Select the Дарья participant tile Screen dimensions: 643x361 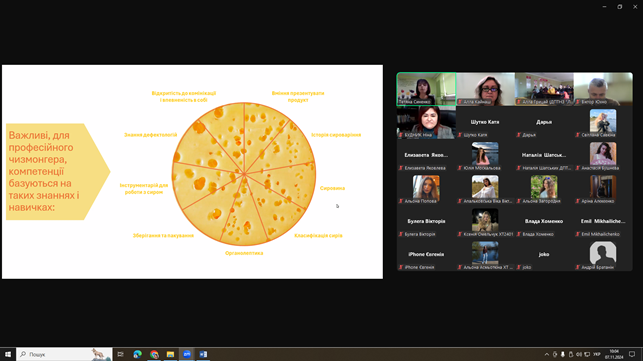point(544,122)
